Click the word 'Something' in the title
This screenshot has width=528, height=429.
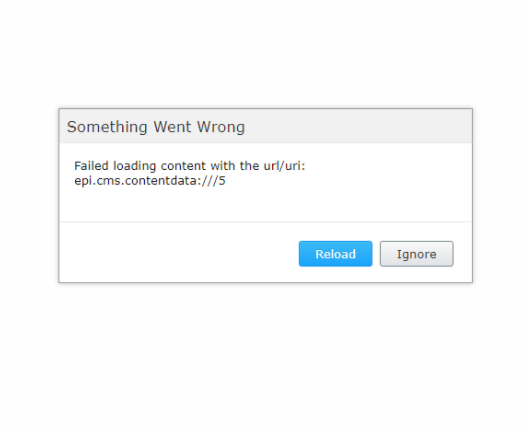(107, 127)
